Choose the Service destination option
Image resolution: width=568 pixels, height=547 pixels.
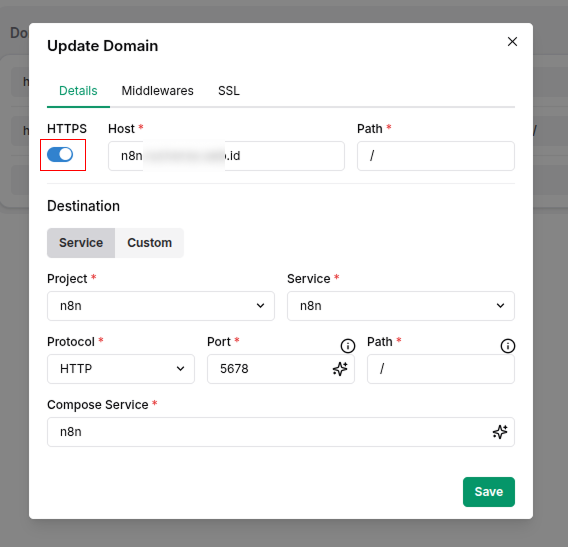pos(81,243)
